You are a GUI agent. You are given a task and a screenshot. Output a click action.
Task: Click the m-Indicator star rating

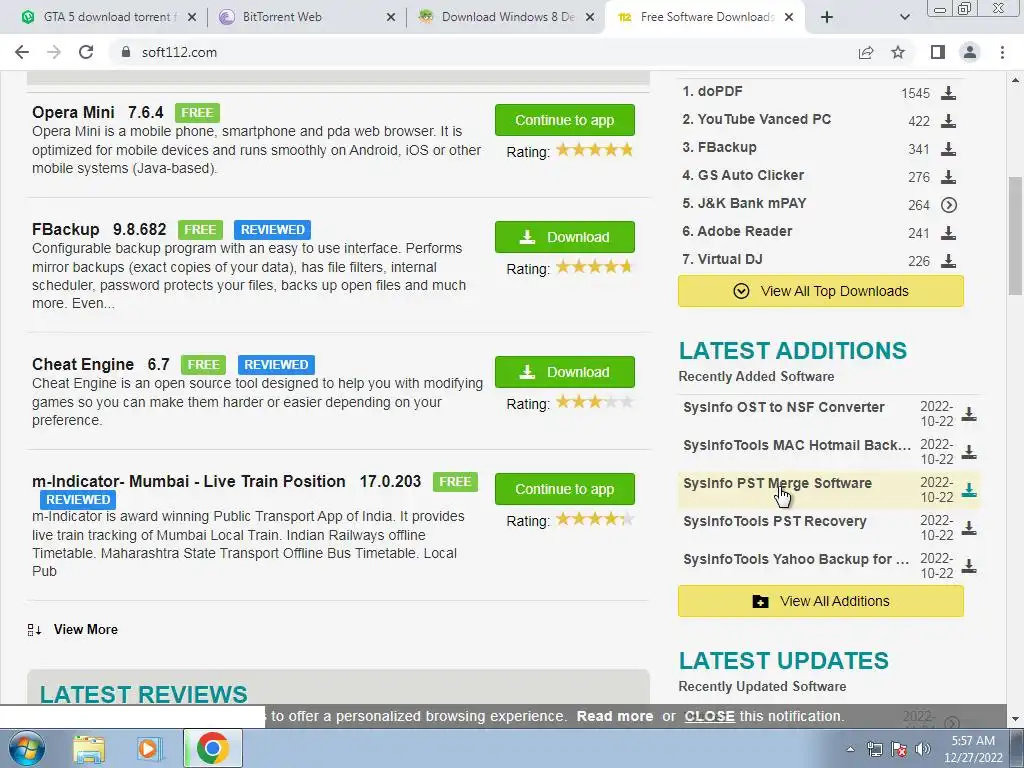[594, 519]
